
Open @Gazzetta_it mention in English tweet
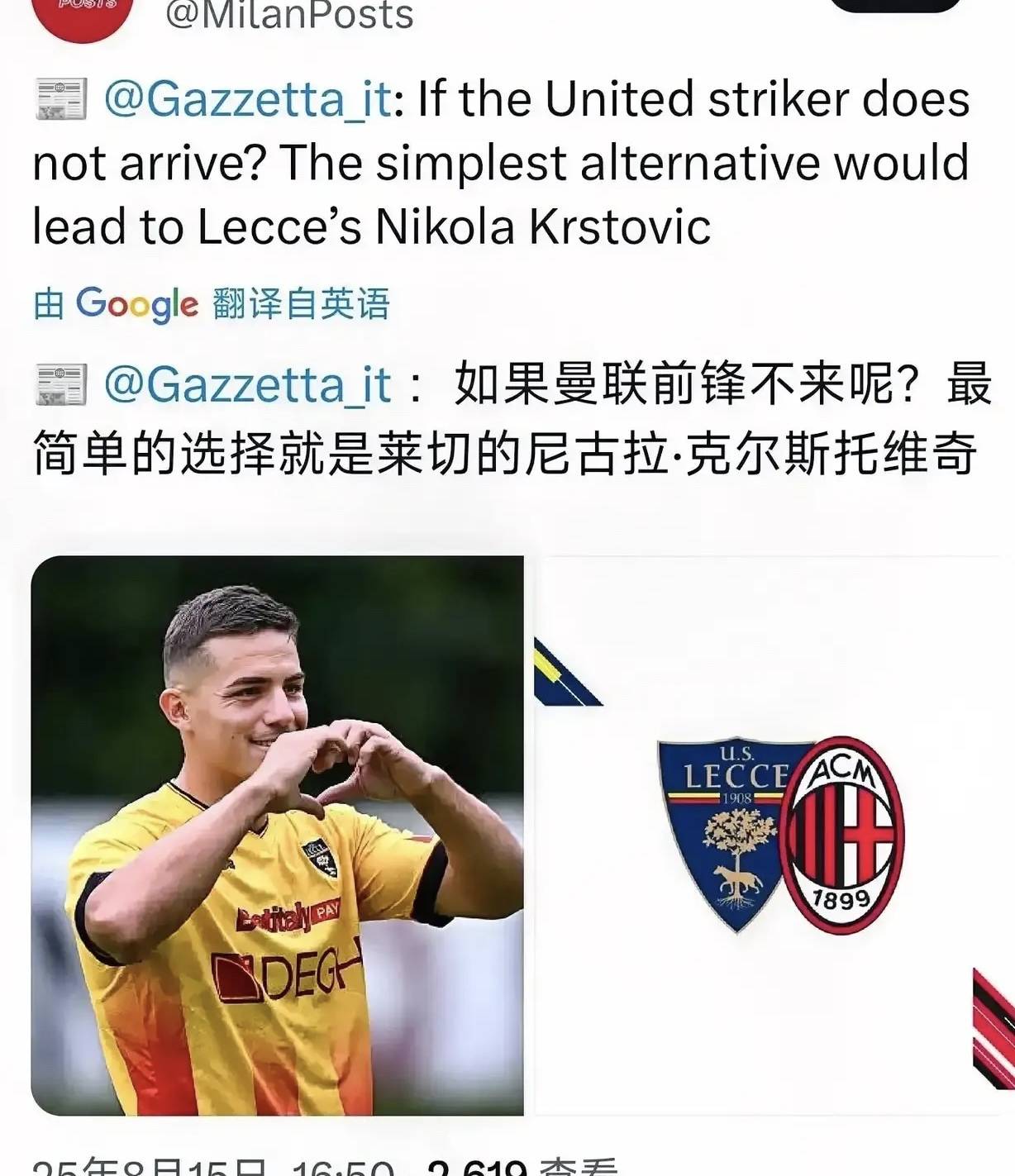tap(248, 100)
